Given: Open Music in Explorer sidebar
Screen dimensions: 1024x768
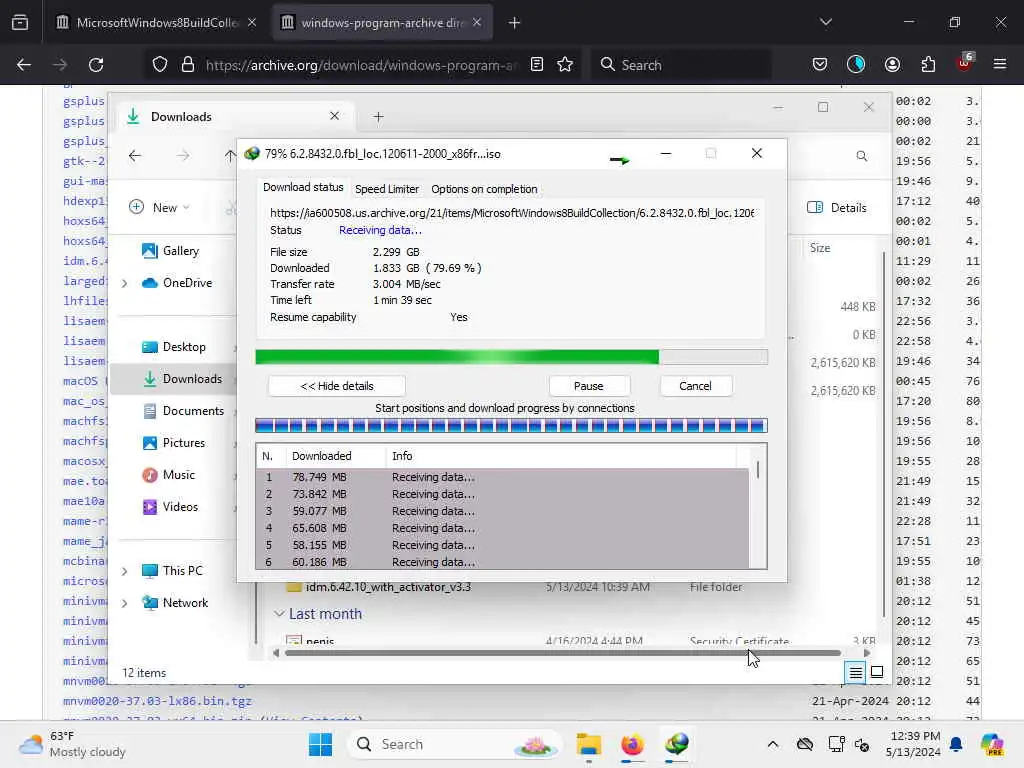Looking at the screenshot, I should (x=168, y=475).
